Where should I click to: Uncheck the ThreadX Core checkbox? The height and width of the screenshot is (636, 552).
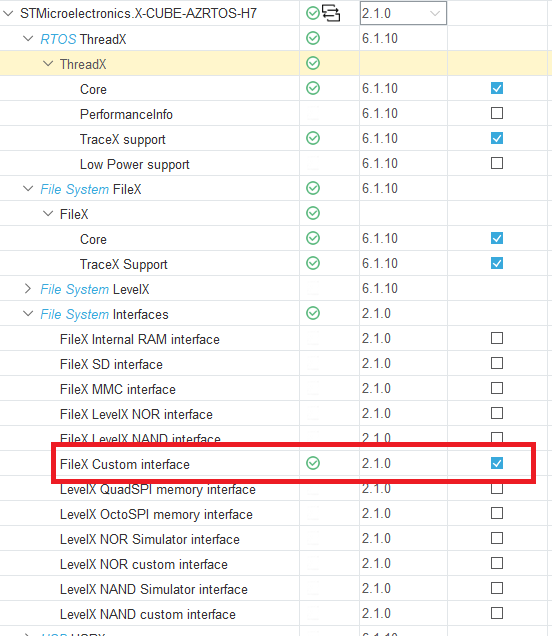497,88
